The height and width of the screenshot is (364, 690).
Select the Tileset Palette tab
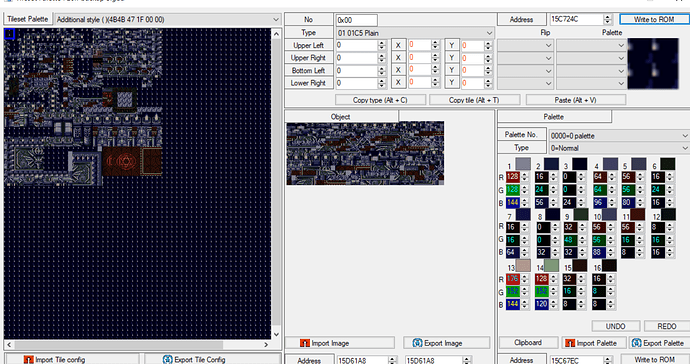pyautogui.click(x=27, y=19)
